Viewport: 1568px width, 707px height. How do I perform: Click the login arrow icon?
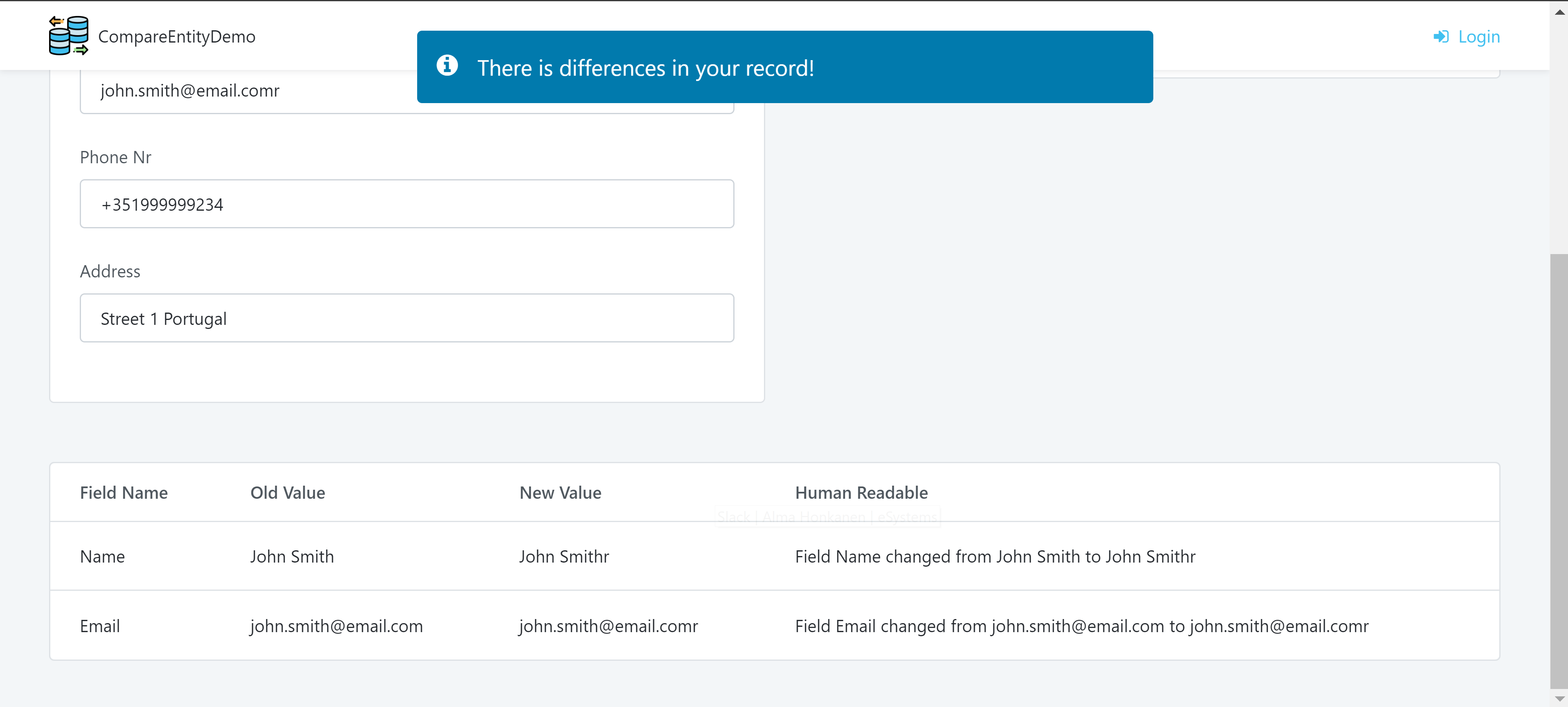point(1441,36)
